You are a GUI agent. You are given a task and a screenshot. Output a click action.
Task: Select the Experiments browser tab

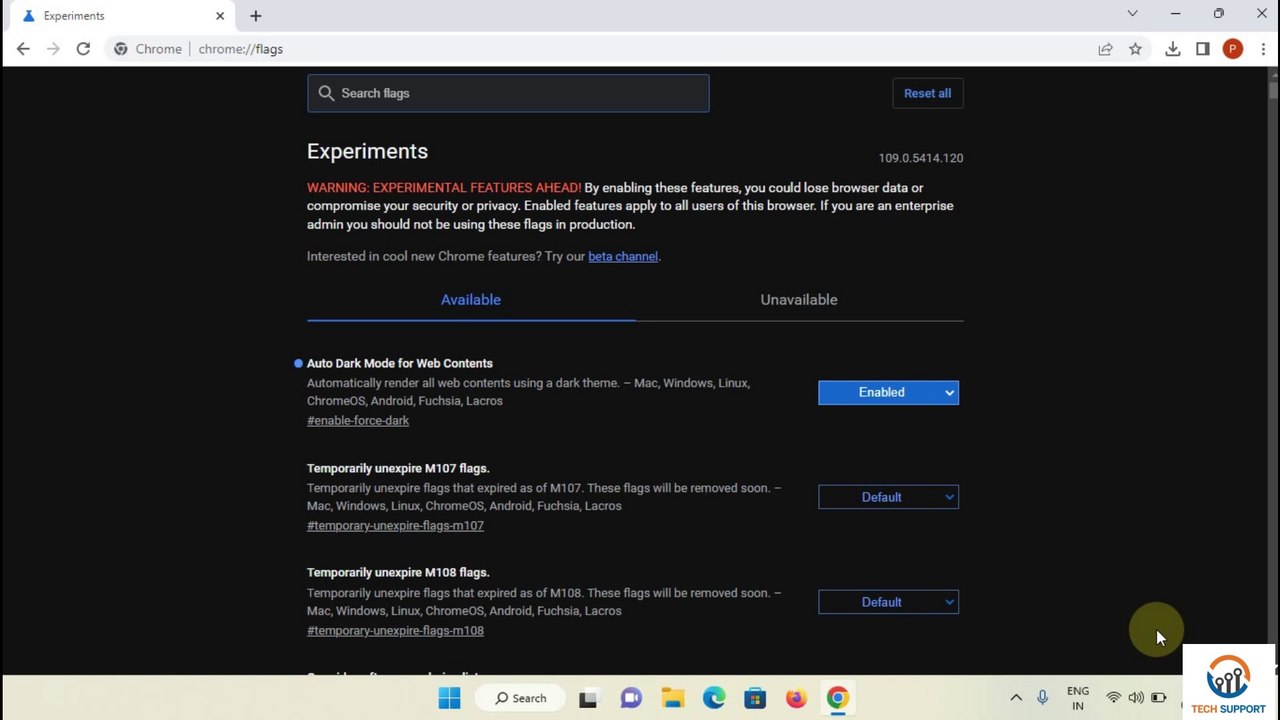click(120, 16)
